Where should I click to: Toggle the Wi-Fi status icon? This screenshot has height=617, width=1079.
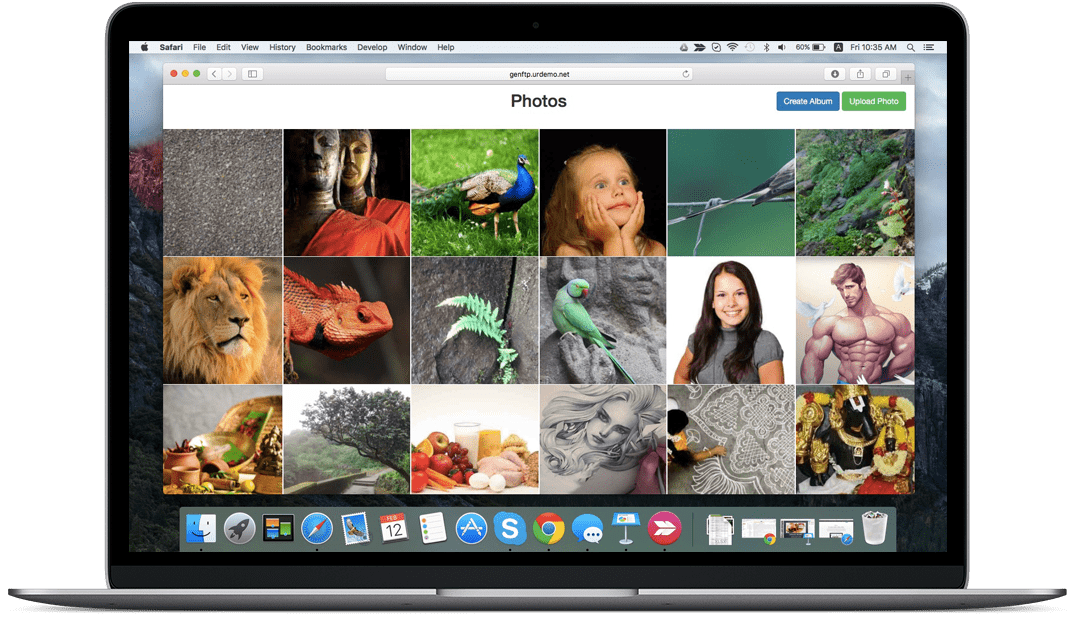[x=732, y=47]
